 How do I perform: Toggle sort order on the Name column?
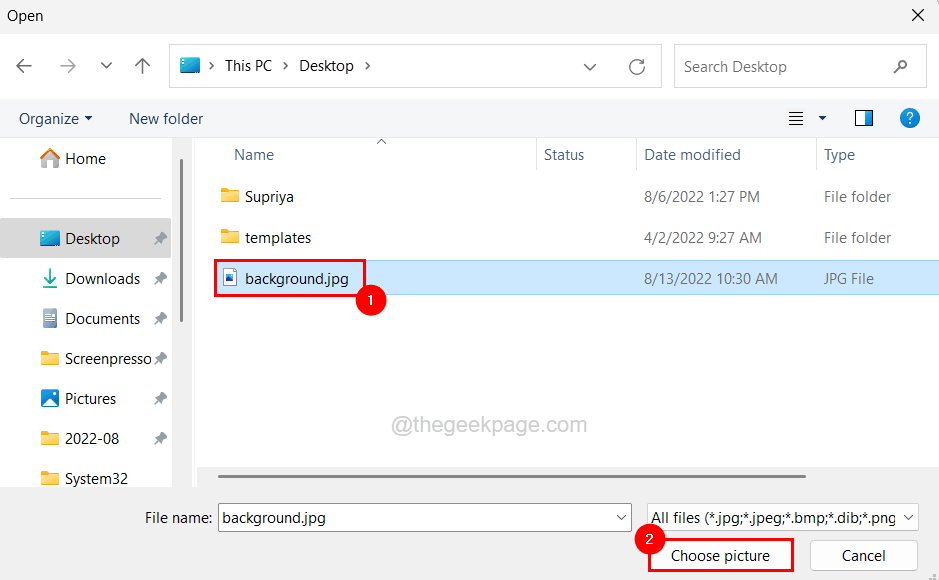(253, 155)
